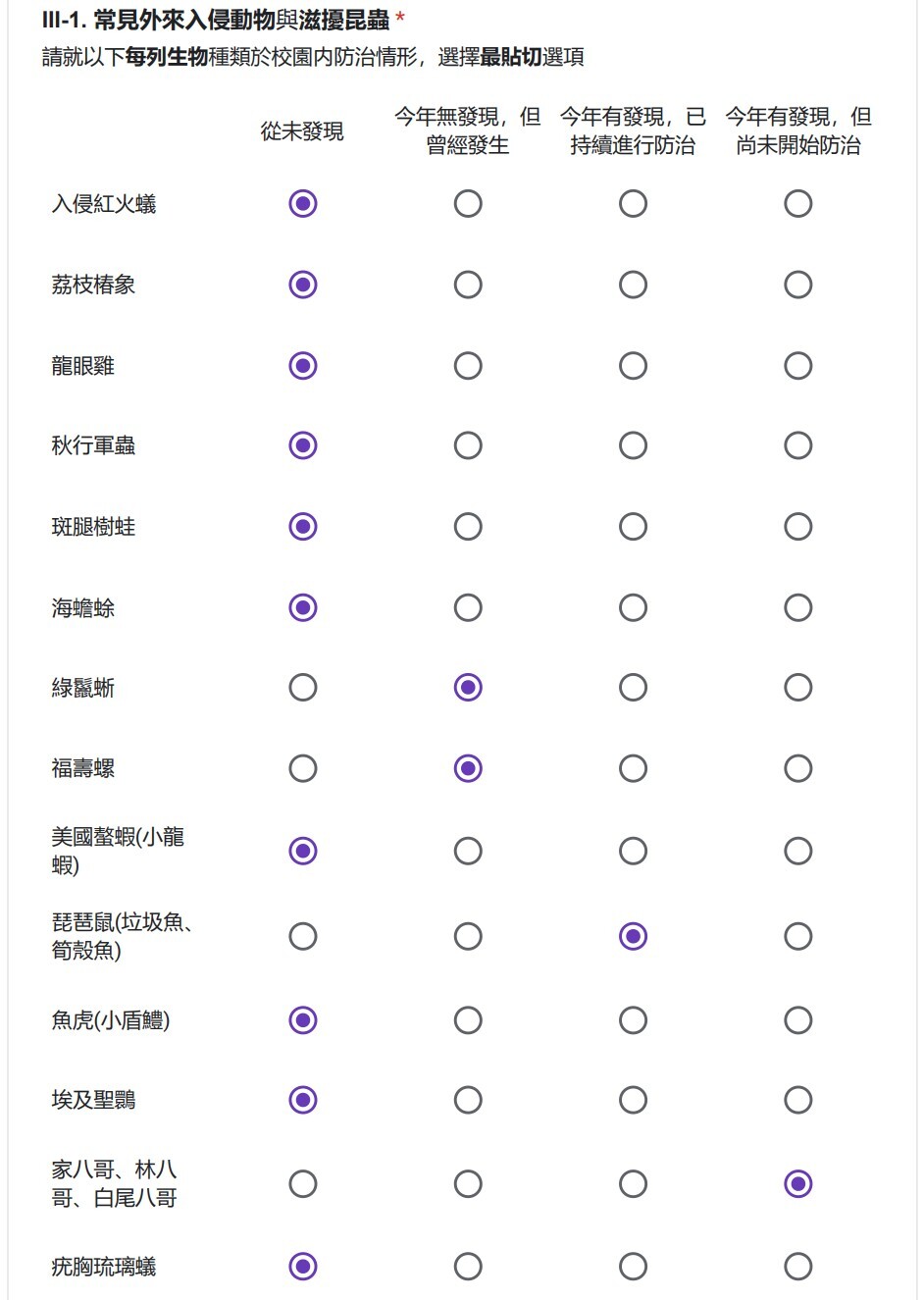The width and height of the screenshot is (924, 1300).
Task: Click the selected 今年無發現，但曾經發生 option for 綠鬣蜥
Action: [x=468, y=687]
